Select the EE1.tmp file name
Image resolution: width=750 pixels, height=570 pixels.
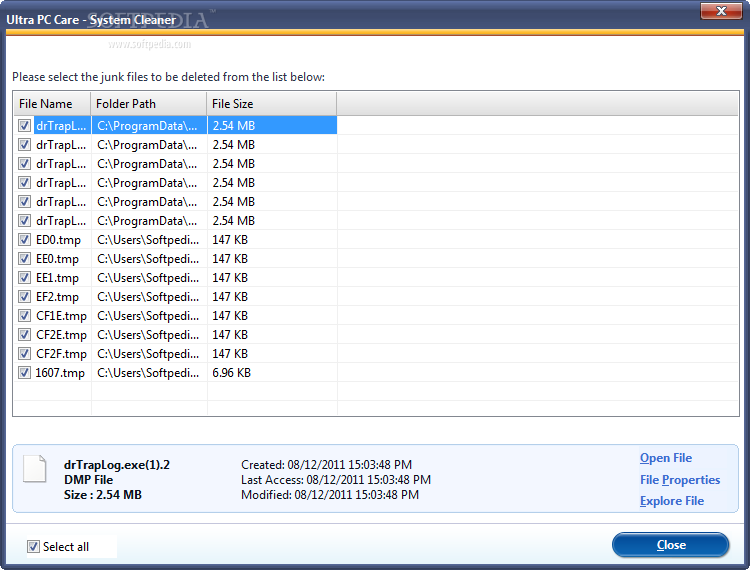[57, 278]
